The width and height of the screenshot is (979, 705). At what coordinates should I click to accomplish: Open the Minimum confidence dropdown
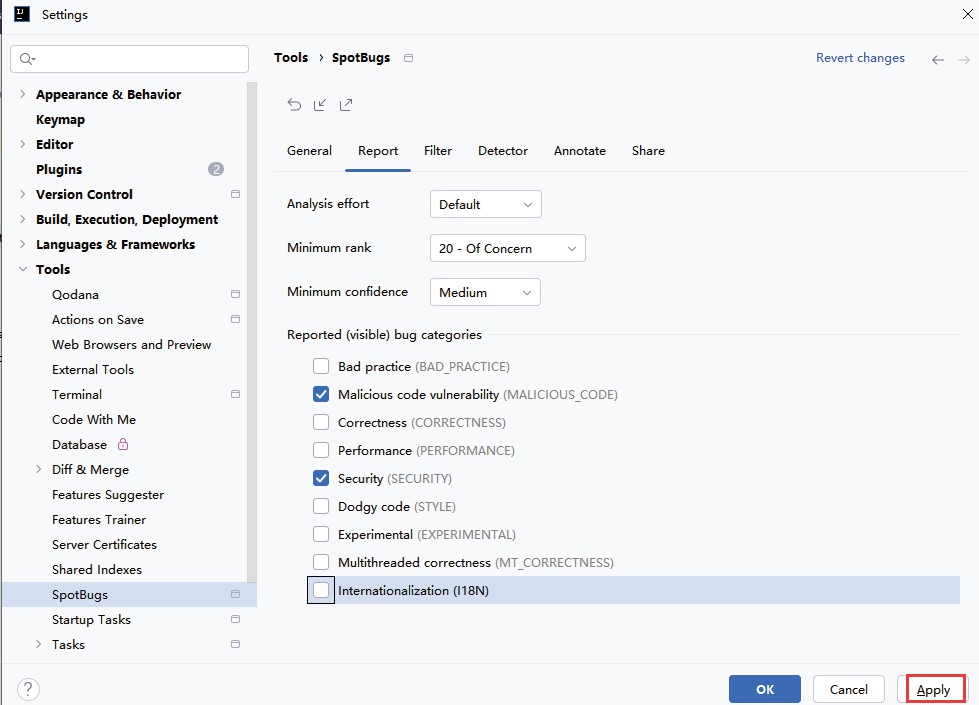[x=485, y=292]
